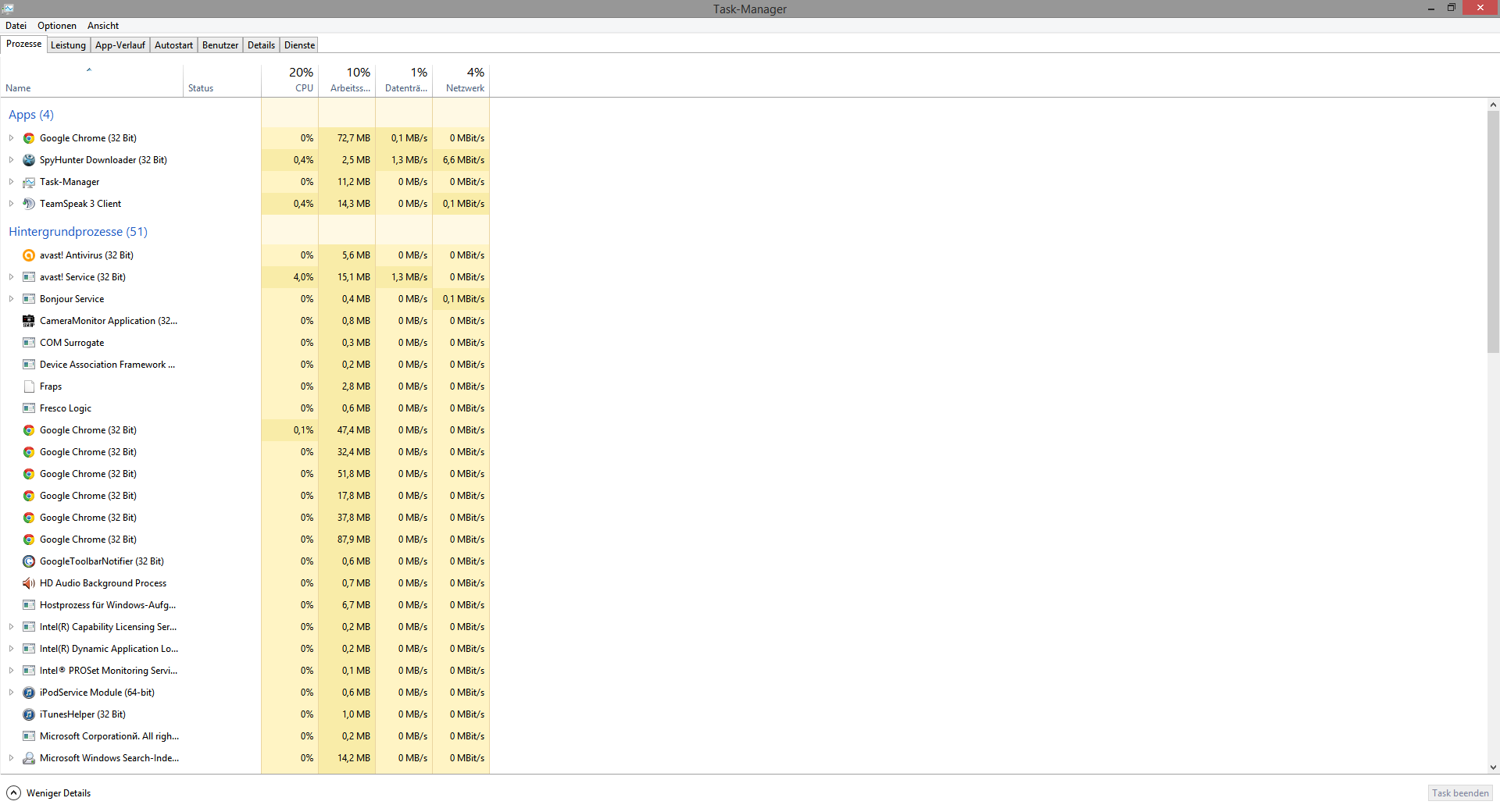
Task: Open the Datei menu
Action: point(16,26)
